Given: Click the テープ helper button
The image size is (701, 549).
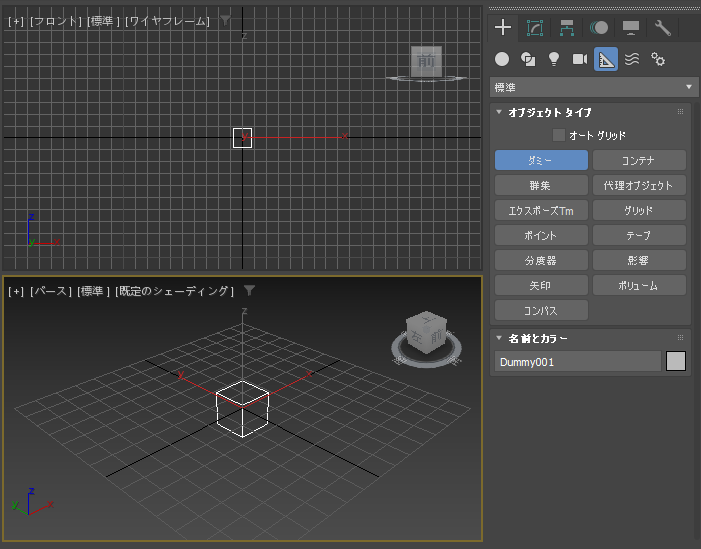Looking at the screenshot, I should click(639, 235).
